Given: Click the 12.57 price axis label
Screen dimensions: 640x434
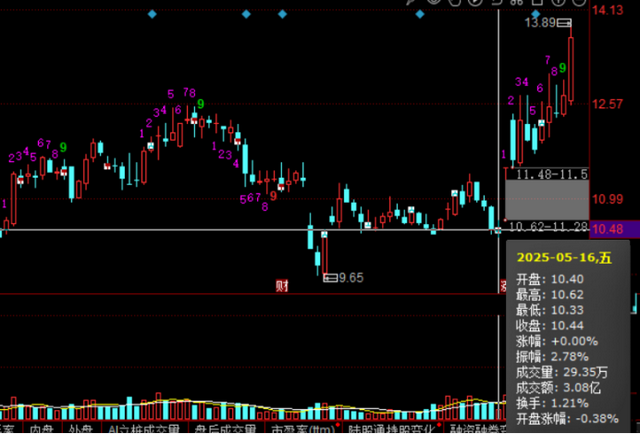Looking at the screenshot, I should [608, 104].
